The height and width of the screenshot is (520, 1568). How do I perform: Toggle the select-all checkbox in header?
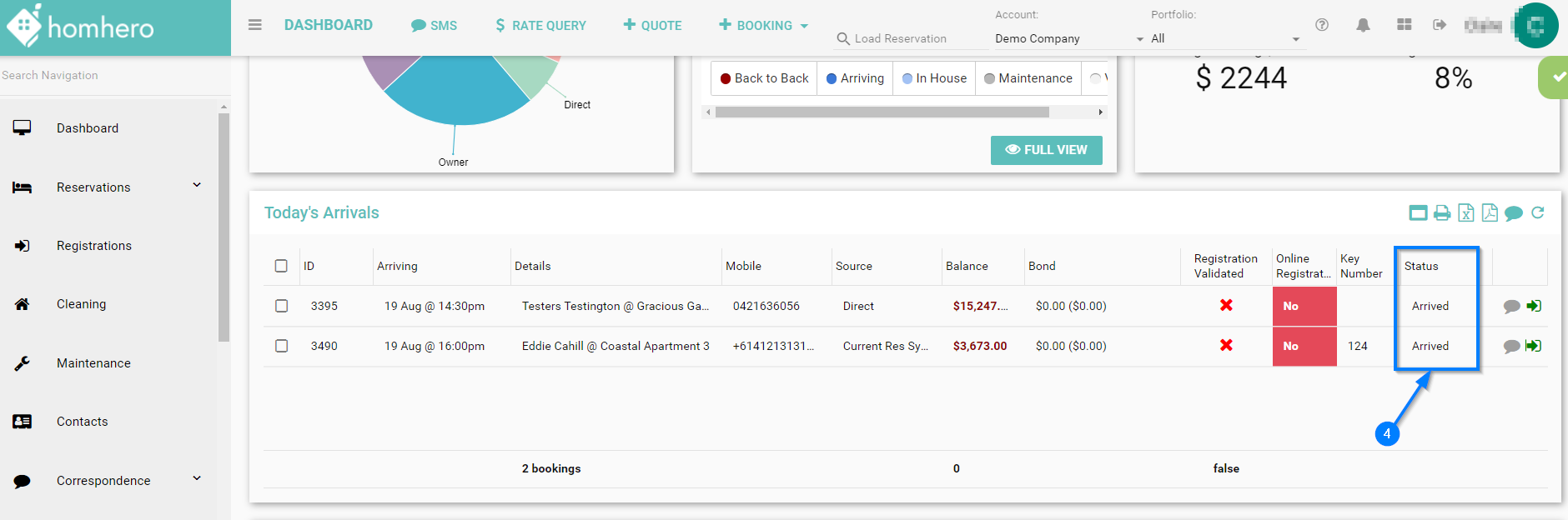click(281, 266)
